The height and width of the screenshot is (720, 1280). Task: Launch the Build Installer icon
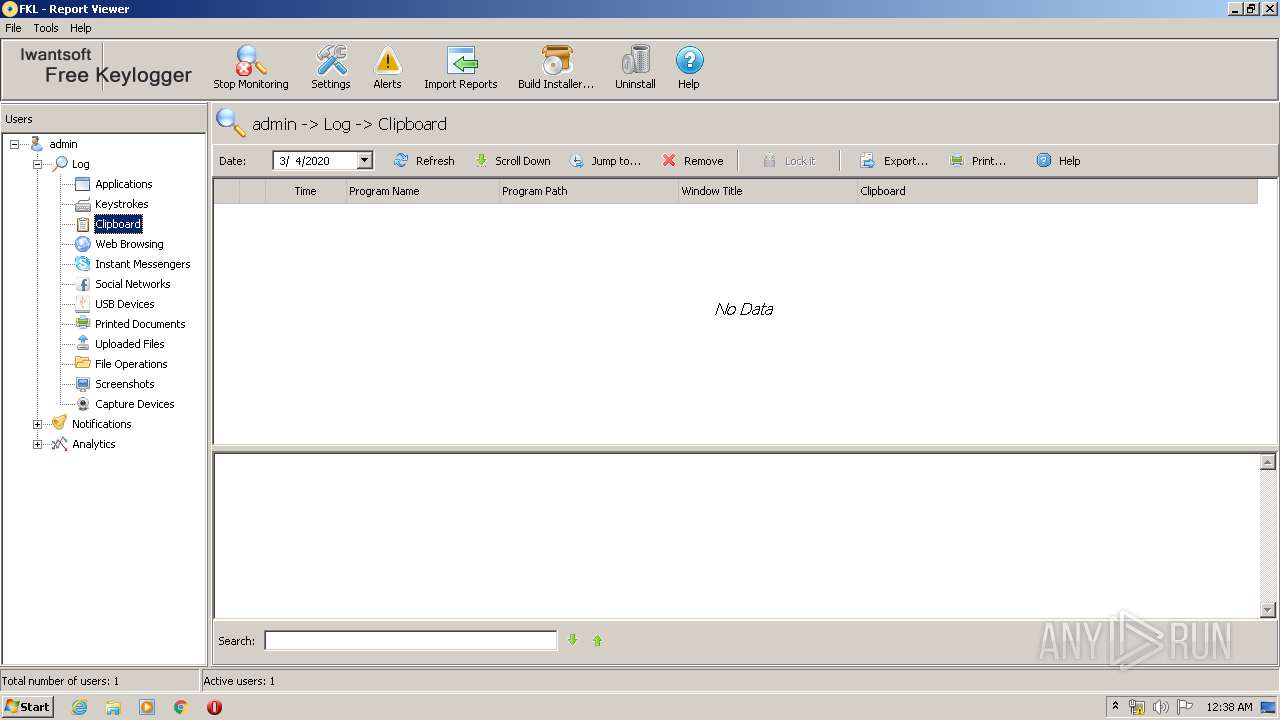(x=556, y=67)
